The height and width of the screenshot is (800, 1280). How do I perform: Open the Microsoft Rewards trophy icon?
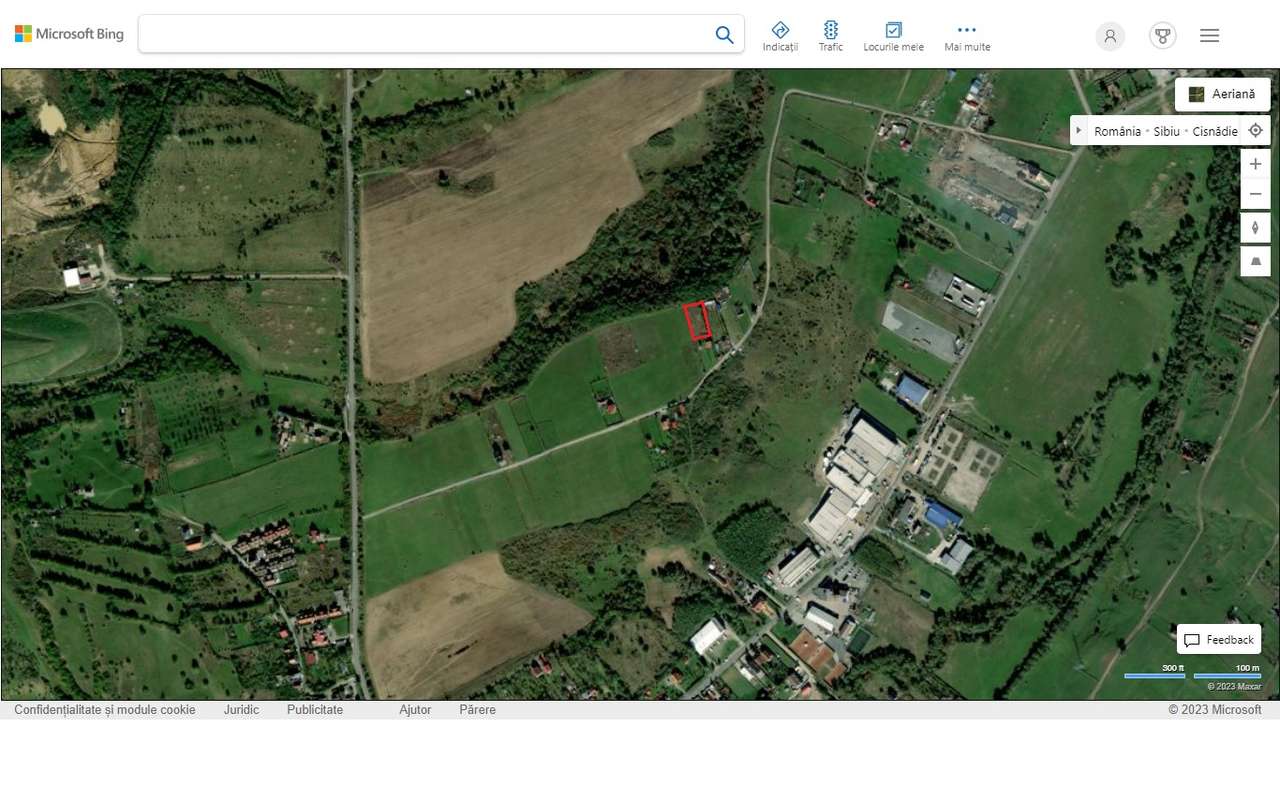pos(1162,35)
